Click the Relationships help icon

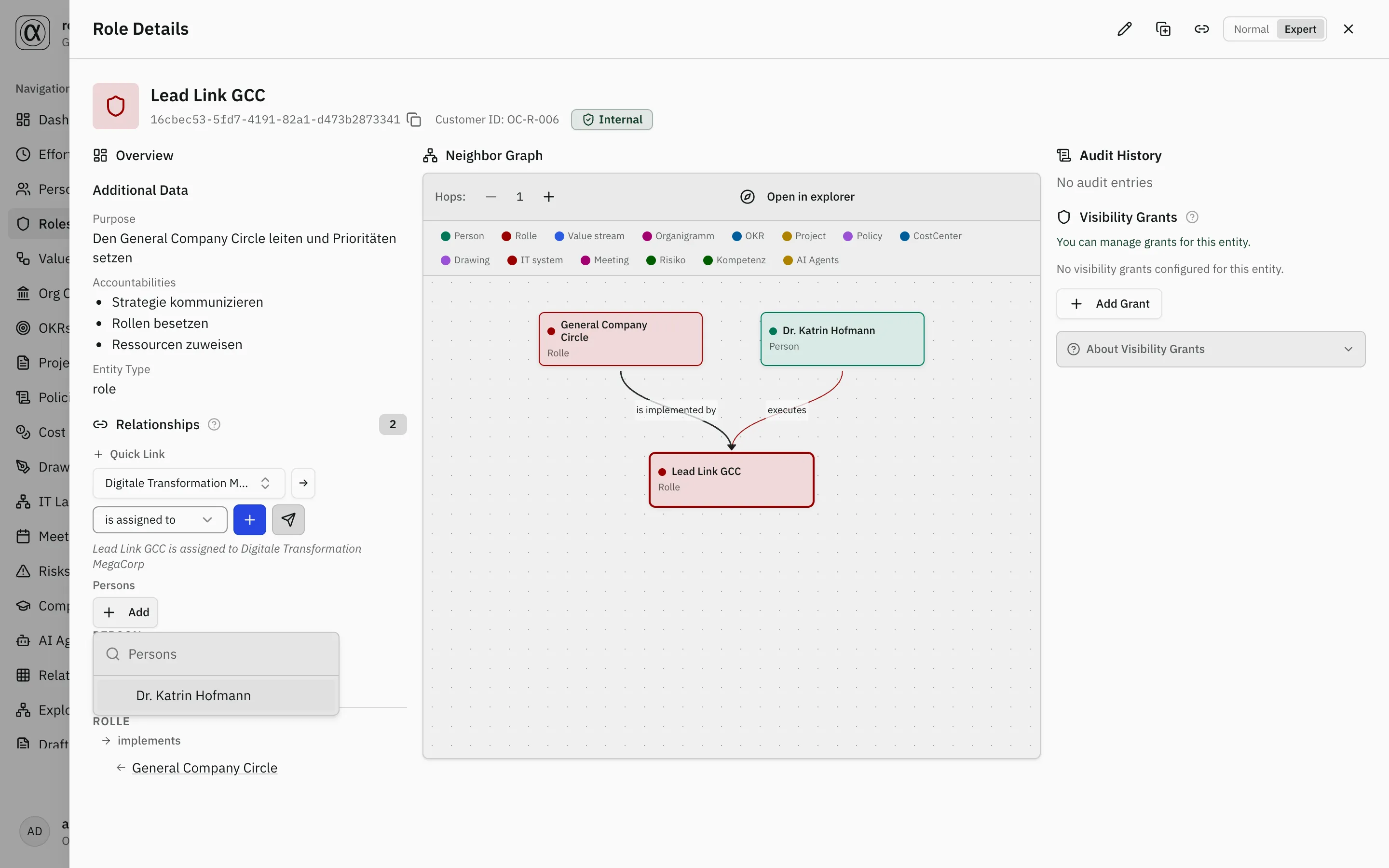214,424
